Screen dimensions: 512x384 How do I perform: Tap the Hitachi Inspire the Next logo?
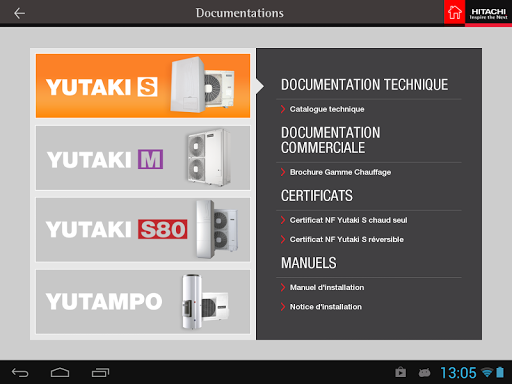pos(488,13)
